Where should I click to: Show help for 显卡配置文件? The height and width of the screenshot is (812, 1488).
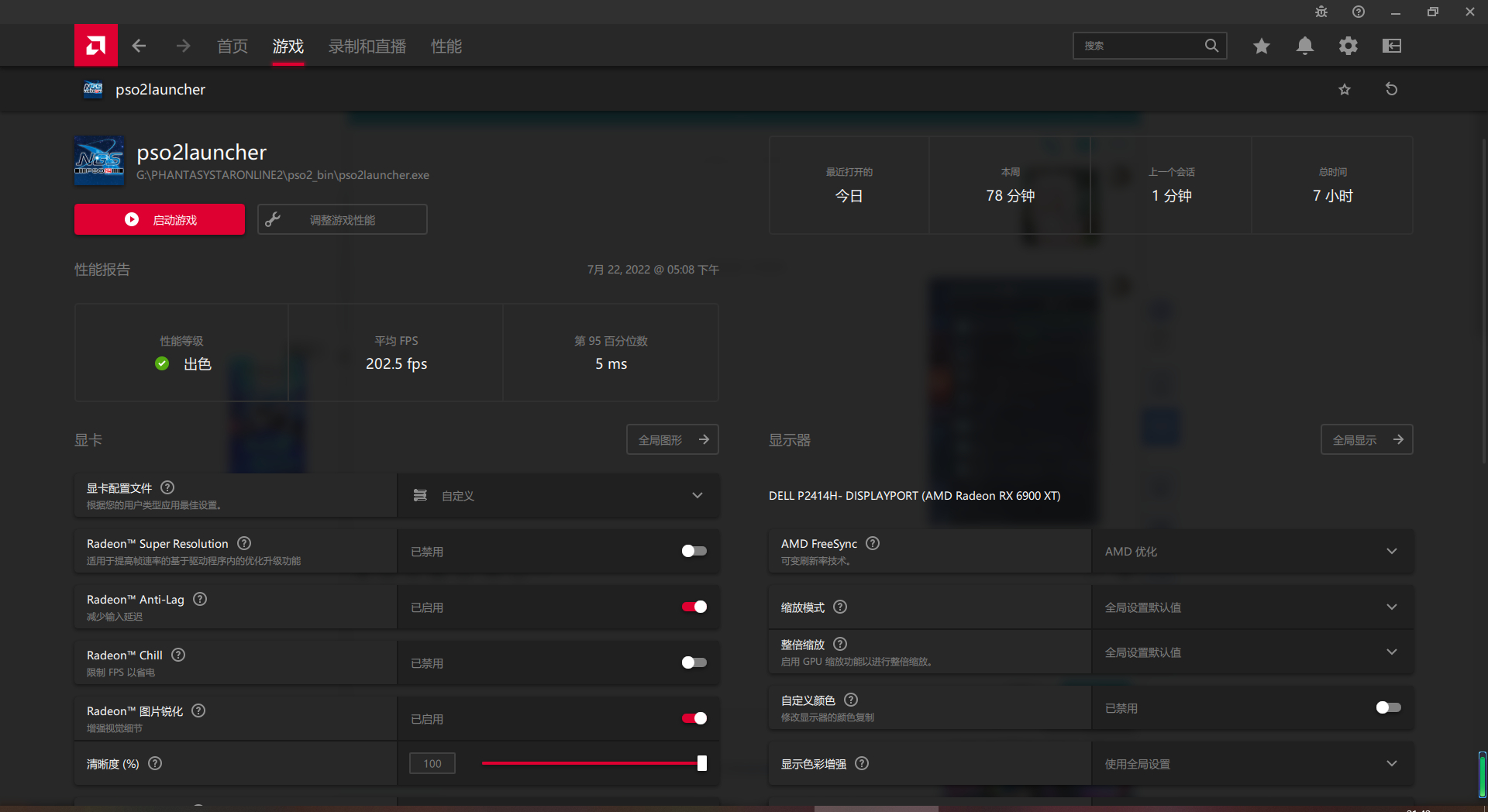pos(167,487)
